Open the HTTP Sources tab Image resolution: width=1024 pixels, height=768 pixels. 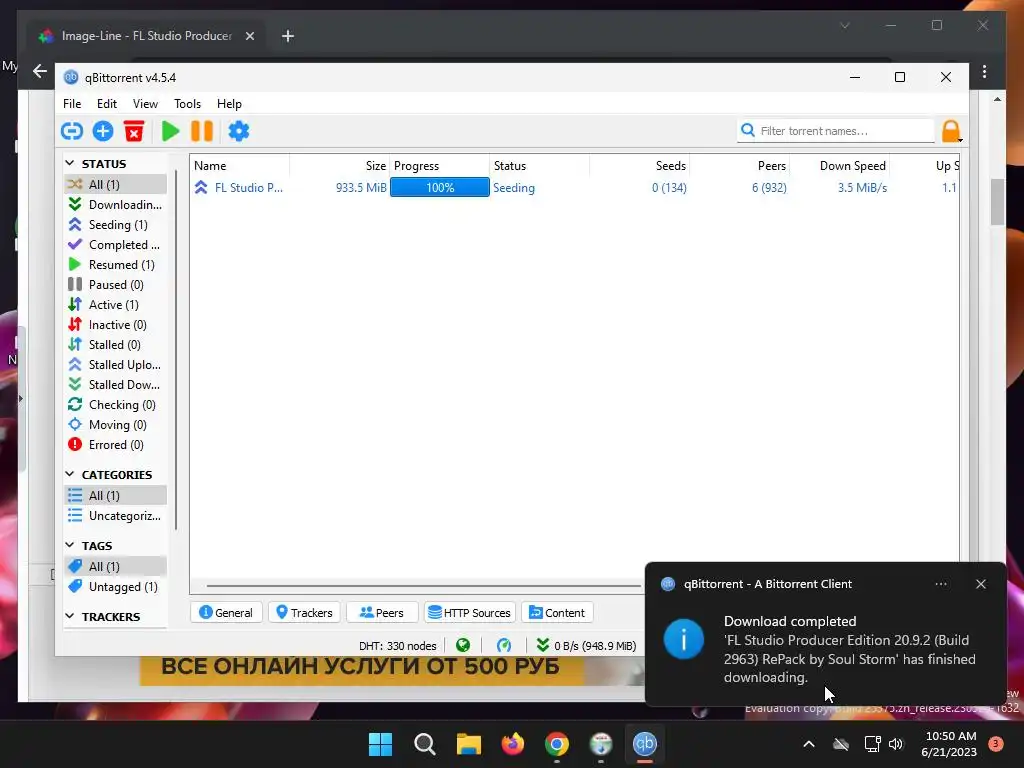click(470, 613)
